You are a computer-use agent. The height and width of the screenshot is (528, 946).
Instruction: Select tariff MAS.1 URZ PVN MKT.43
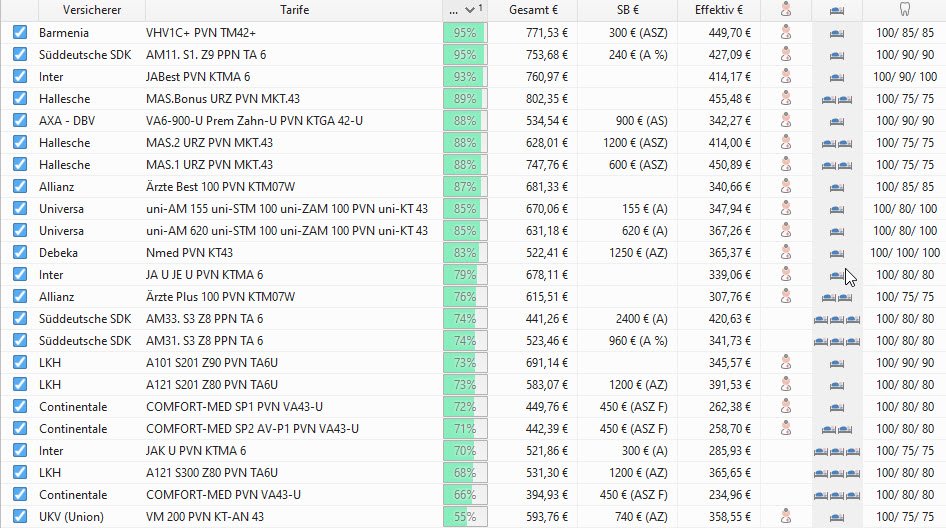coord(209,165)
